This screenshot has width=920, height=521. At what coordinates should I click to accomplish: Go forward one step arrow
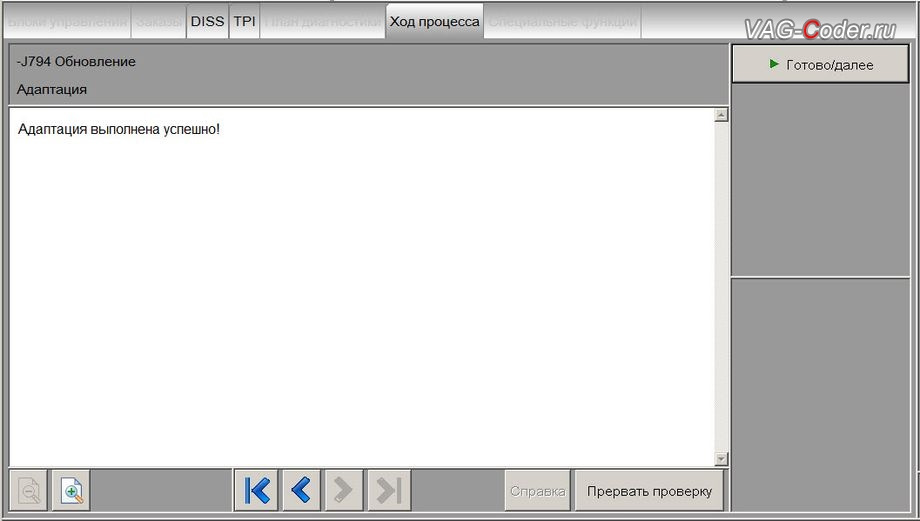click(344, 490)
